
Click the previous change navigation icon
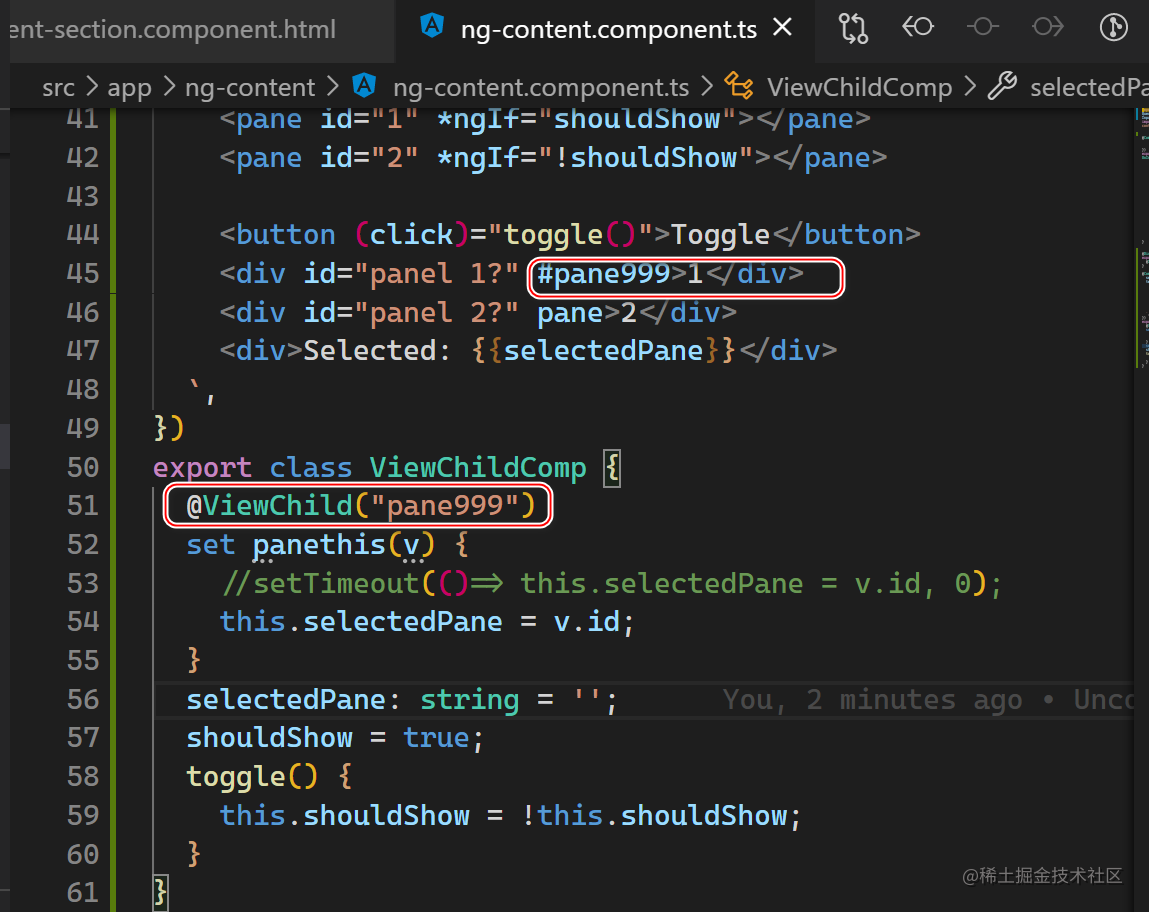pyautogui.click(x=918, y=28)
